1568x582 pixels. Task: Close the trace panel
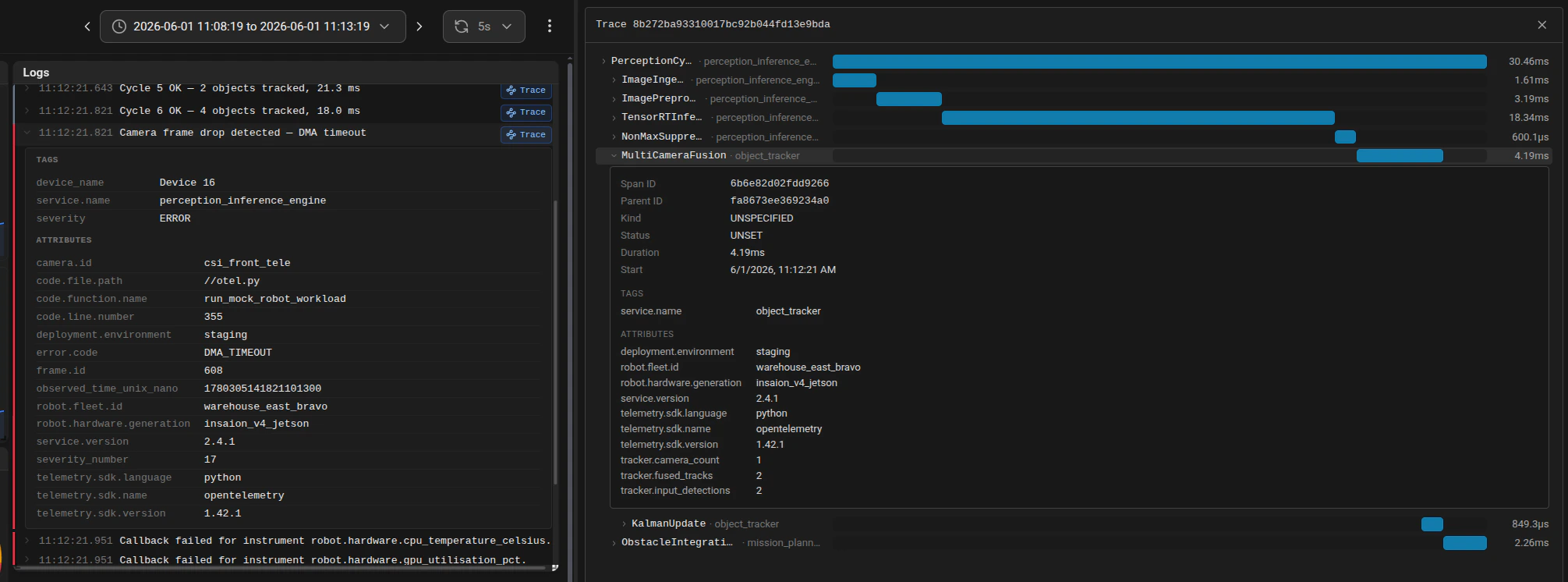(x=1542, y=25)
